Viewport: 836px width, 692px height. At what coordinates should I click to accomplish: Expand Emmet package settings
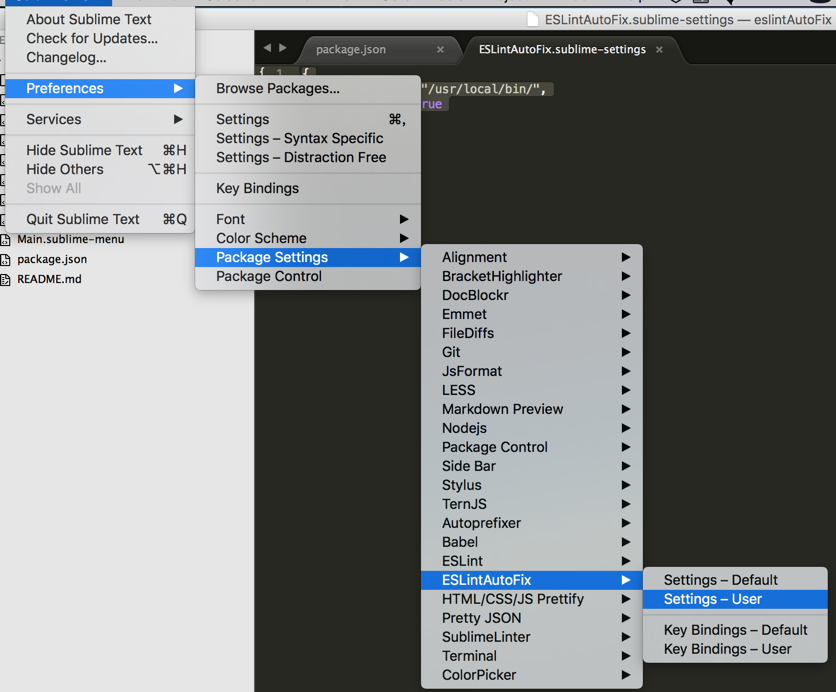pyautogui.click(x=532, y=315)
